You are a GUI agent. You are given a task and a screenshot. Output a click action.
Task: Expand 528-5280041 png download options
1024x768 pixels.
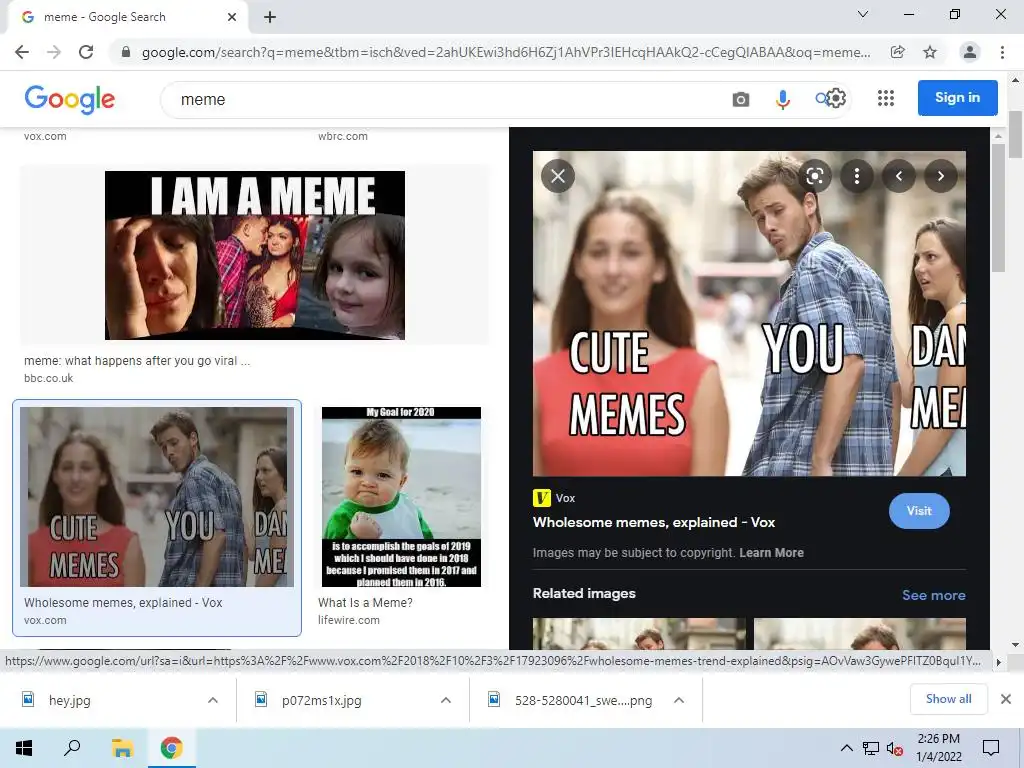point(679,700)
